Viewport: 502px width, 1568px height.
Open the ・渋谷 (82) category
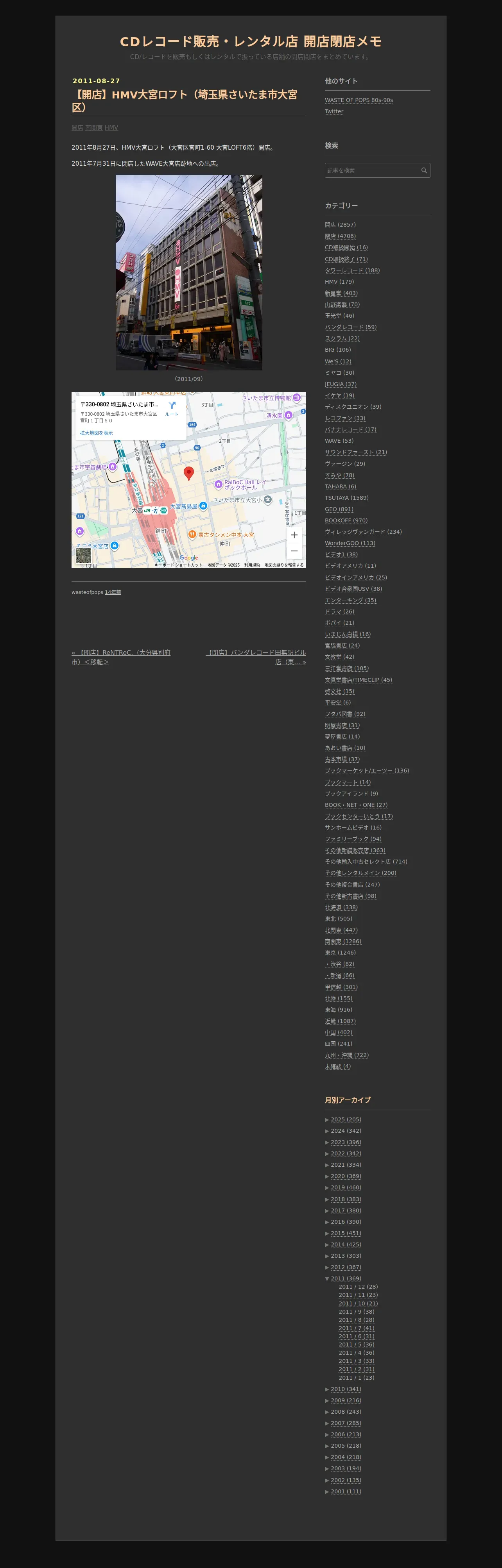point(339,964)
